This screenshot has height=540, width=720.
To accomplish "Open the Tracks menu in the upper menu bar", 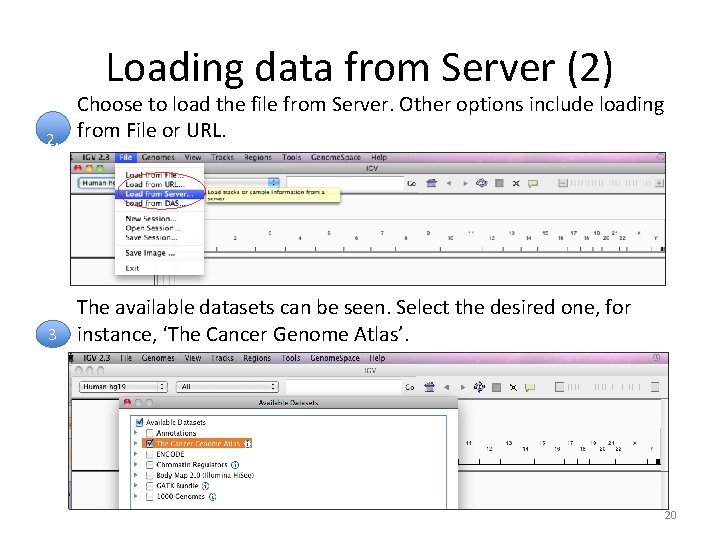I will point(222,158).
